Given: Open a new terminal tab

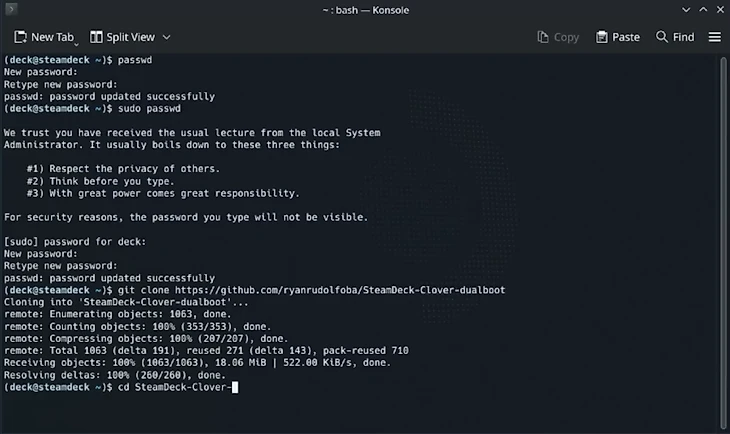Looking at the screenshot, I should point(45,37).
